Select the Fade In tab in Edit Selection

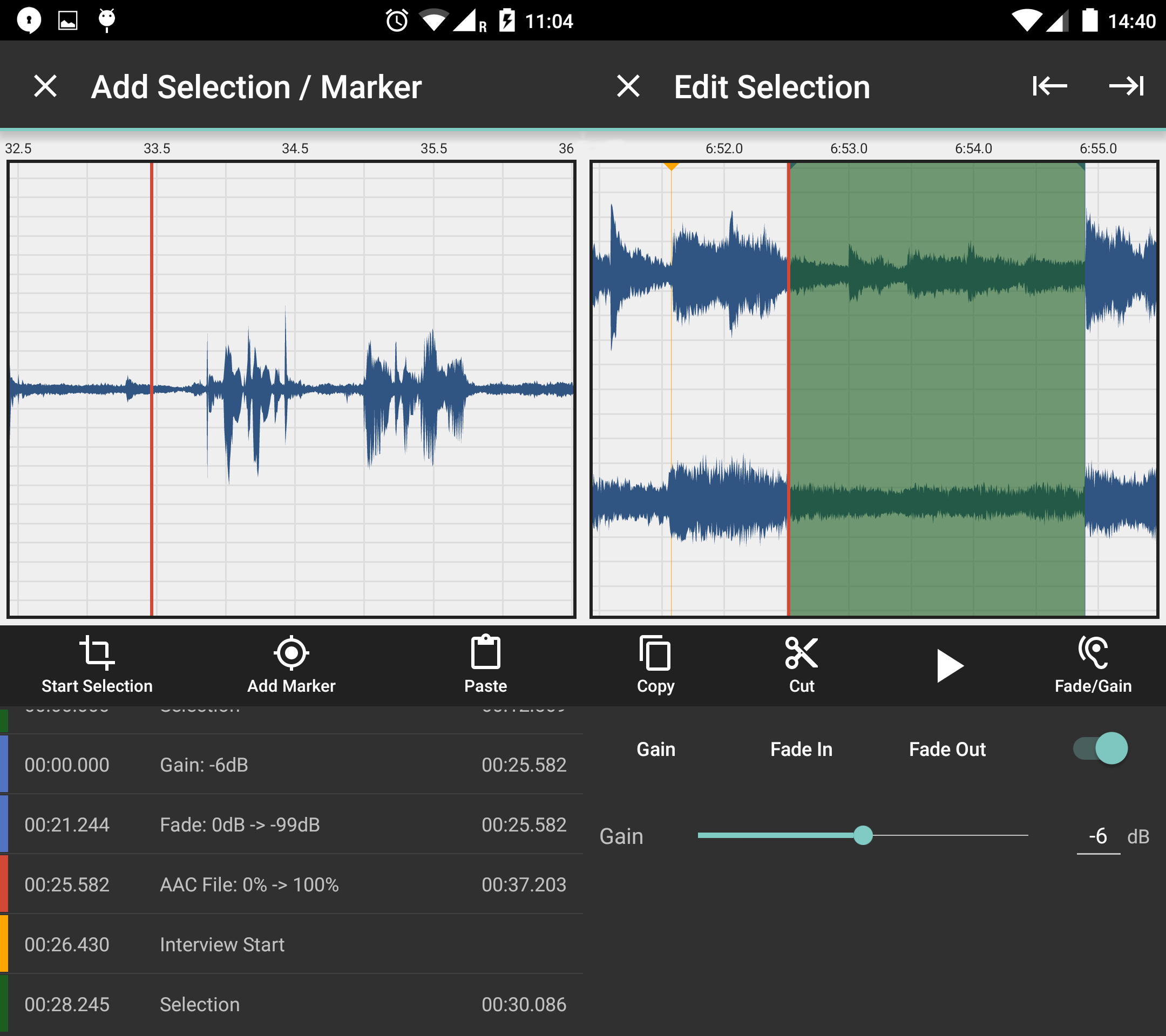click(x=801, y=749)
